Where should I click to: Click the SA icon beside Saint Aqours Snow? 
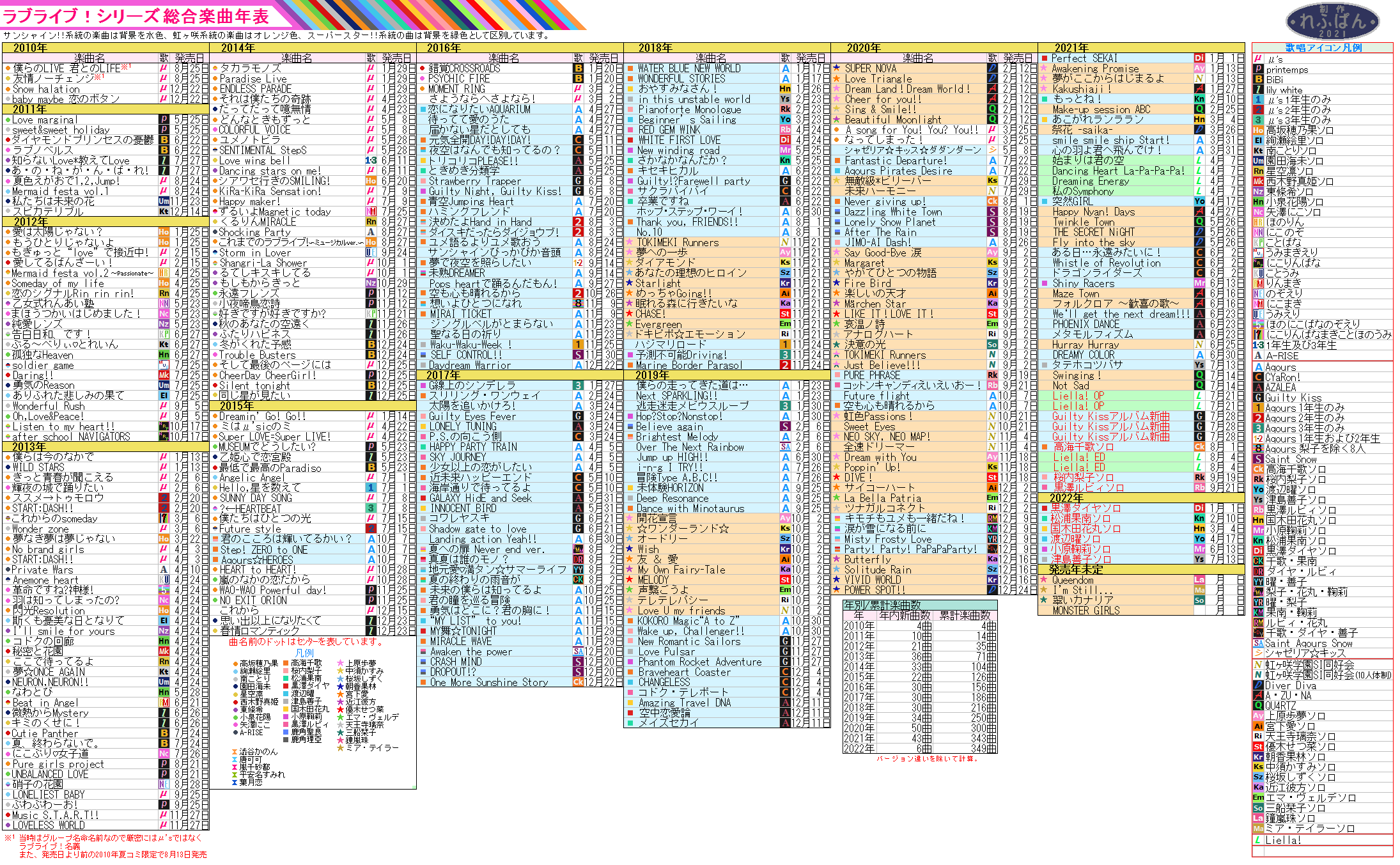[x=1257, y=643]
